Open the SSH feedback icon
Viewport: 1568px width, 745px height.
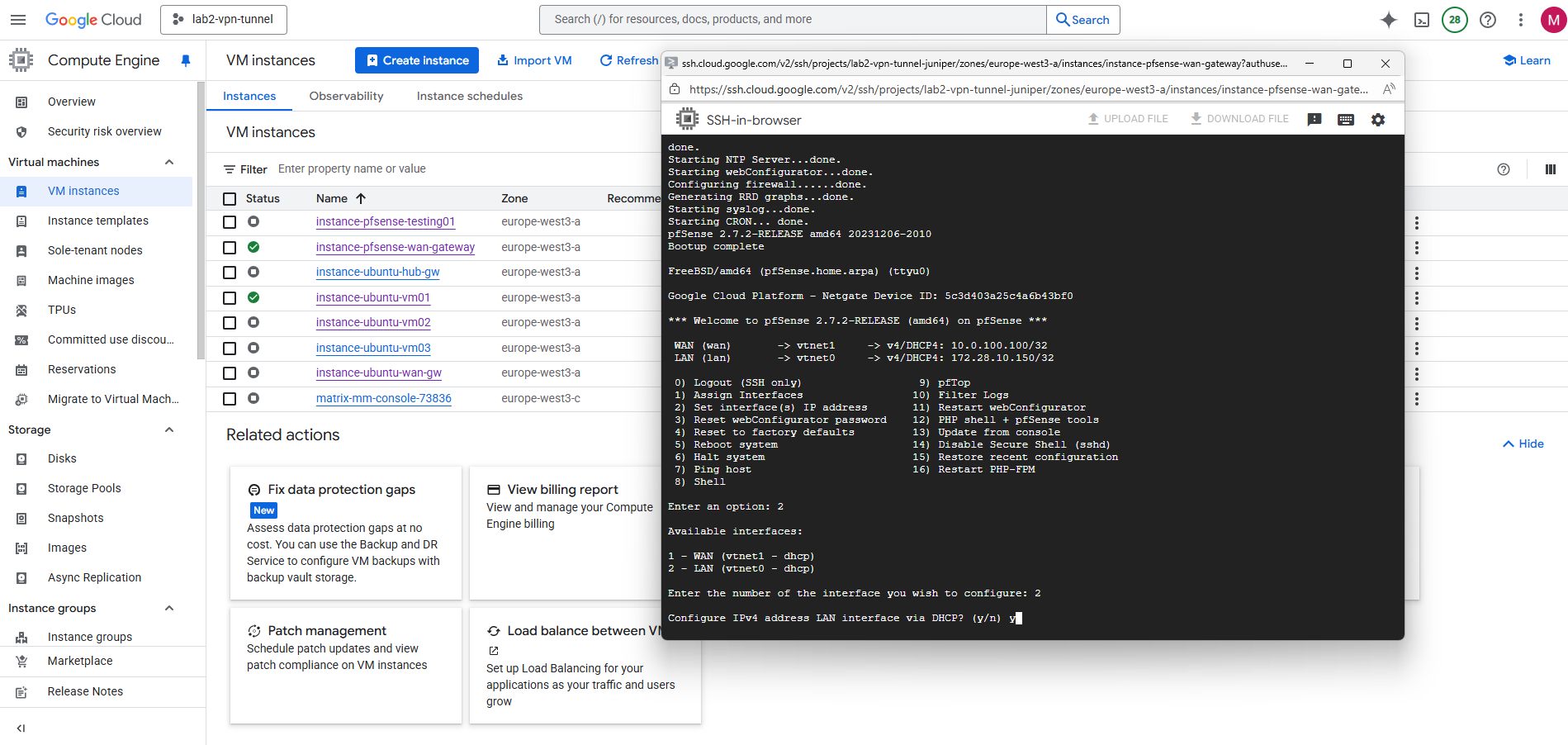[1314, 120]
